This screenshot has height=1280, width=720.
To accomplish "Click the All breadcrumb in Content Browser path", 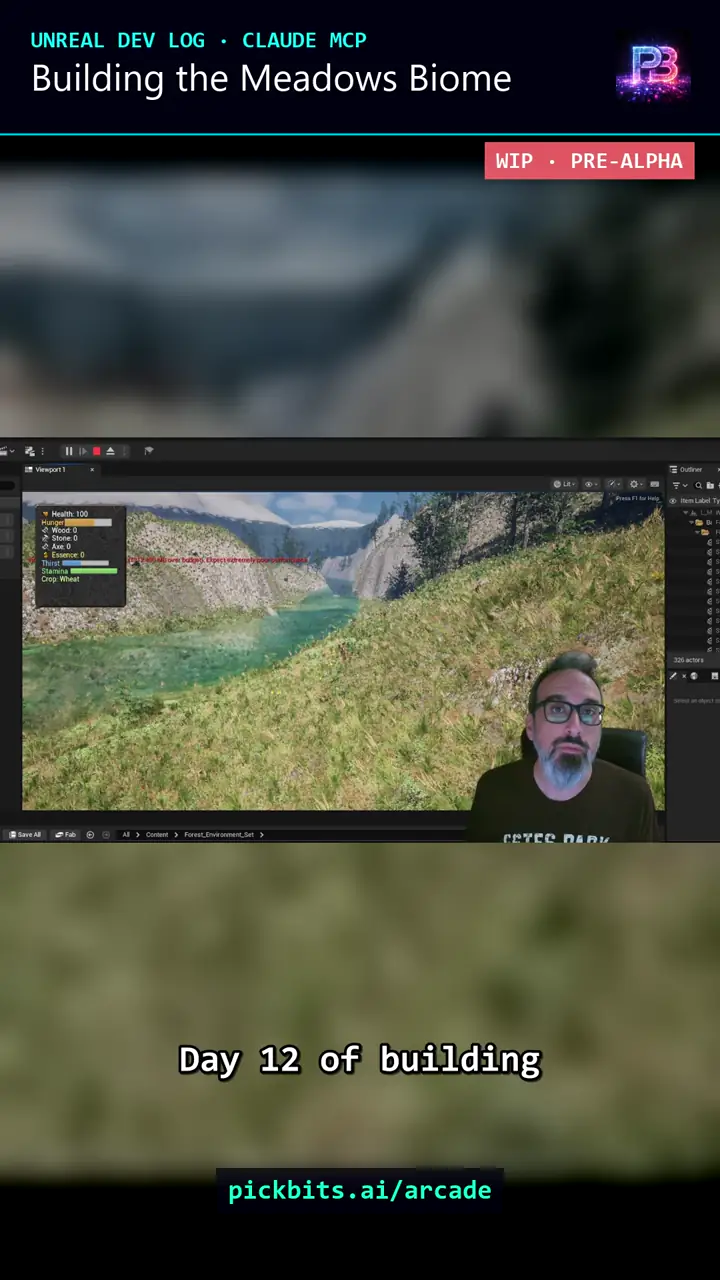I will tap(126, 834).
